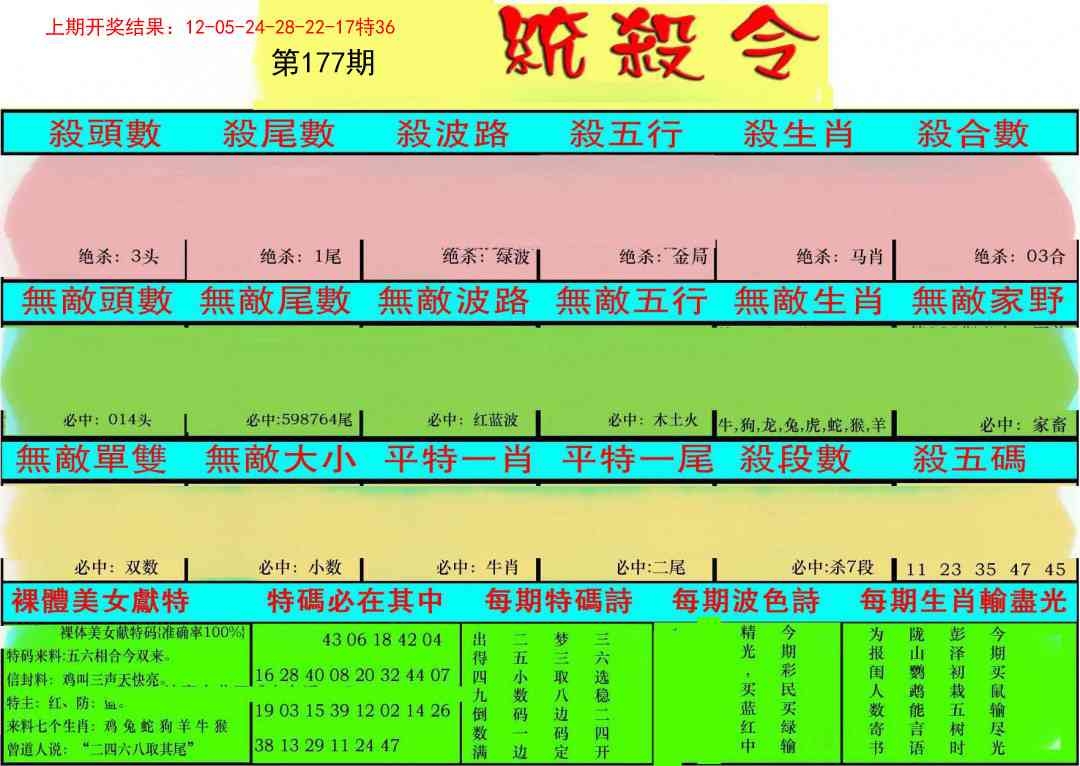1080x766 pixels.
Task: Select the 38 13 29 11 24 47 row
Action: point(327,745)
